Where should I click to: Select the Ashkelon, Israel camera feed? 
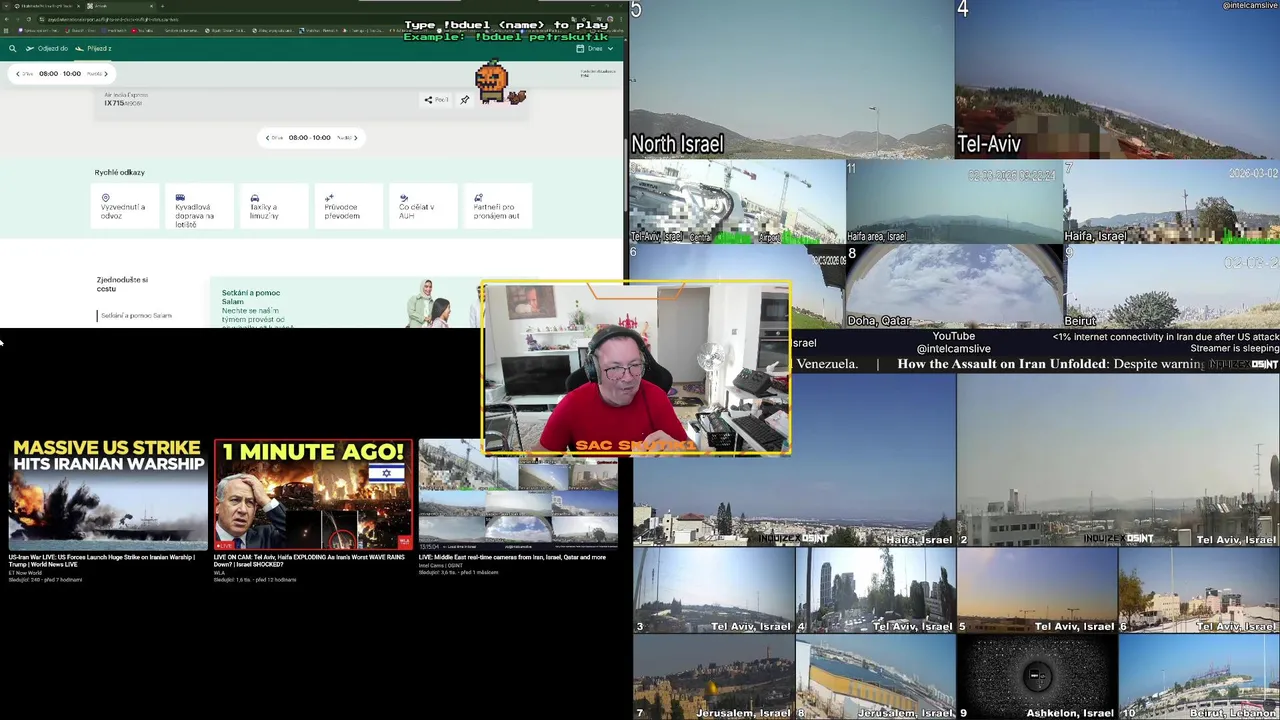coord(1037,678)
